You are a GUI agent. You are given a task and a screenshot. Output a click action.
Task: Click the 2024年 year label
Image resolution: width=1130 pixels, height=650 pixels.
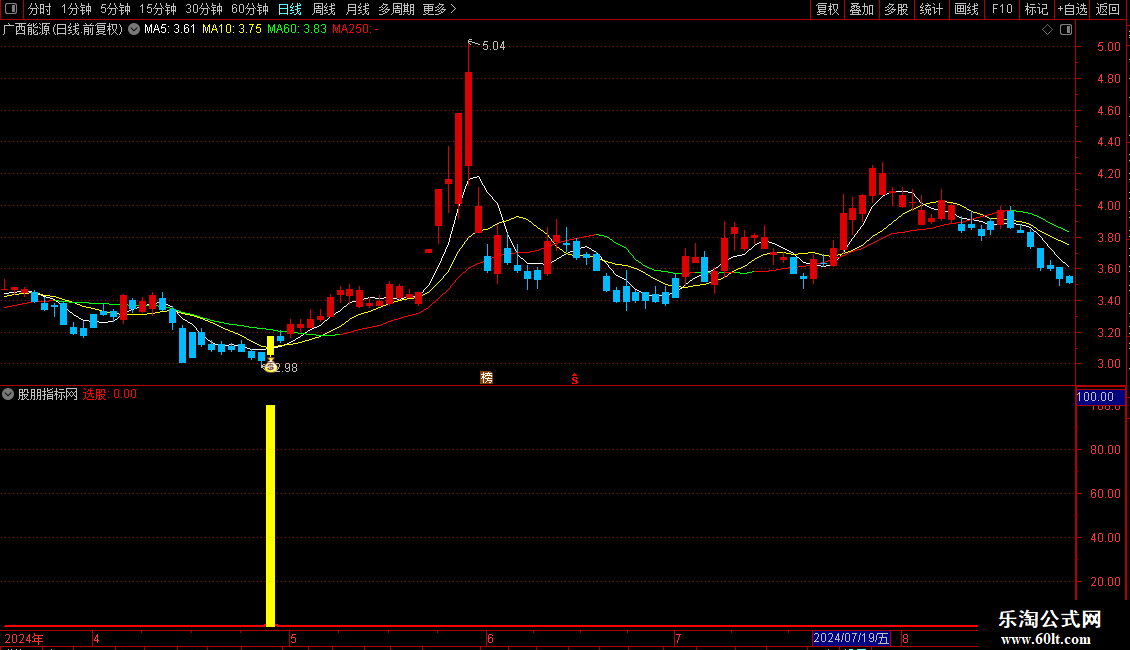coord(24,638)
